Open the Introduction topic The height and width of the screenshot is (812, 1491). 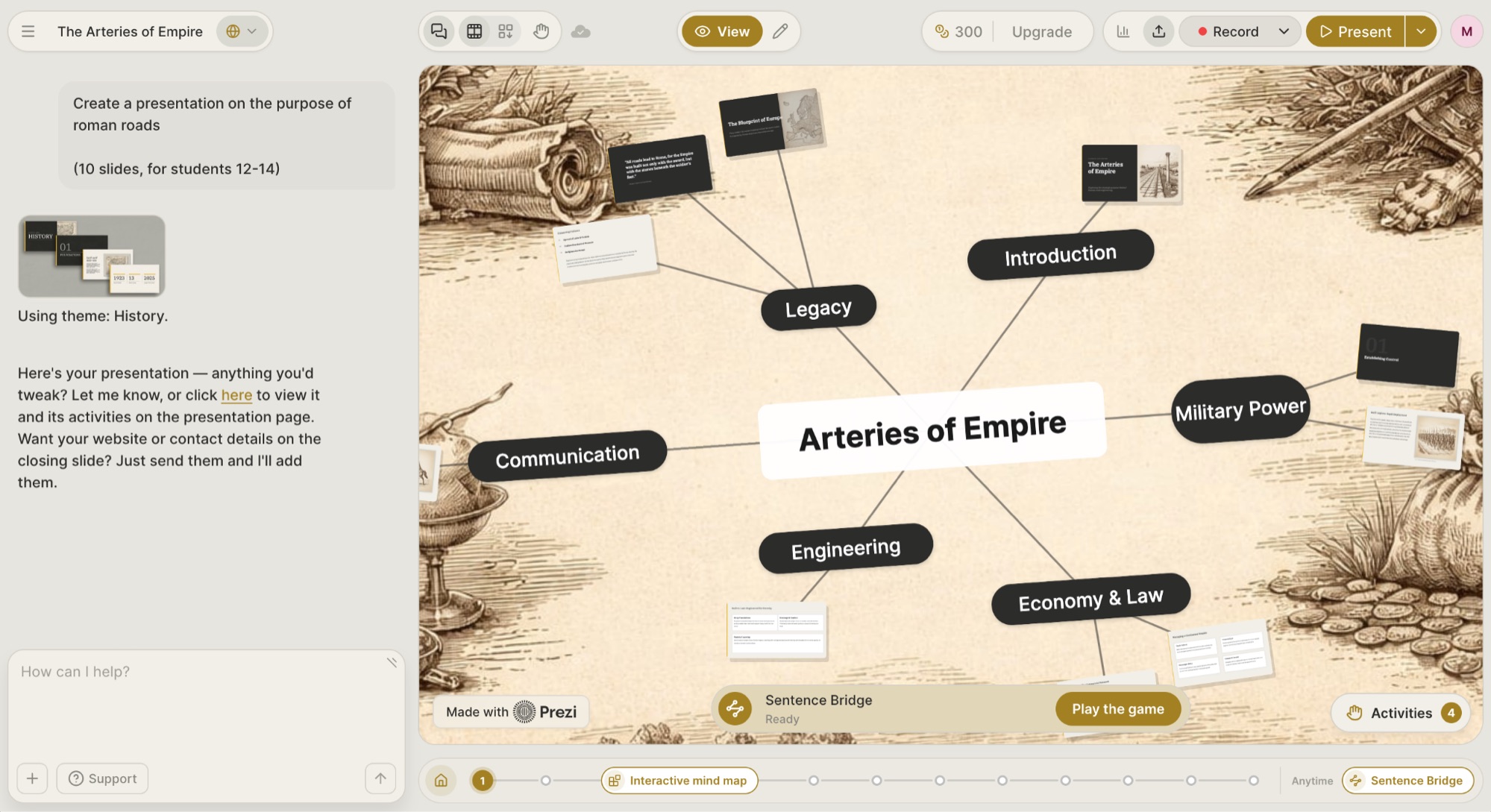(1060, 255)
